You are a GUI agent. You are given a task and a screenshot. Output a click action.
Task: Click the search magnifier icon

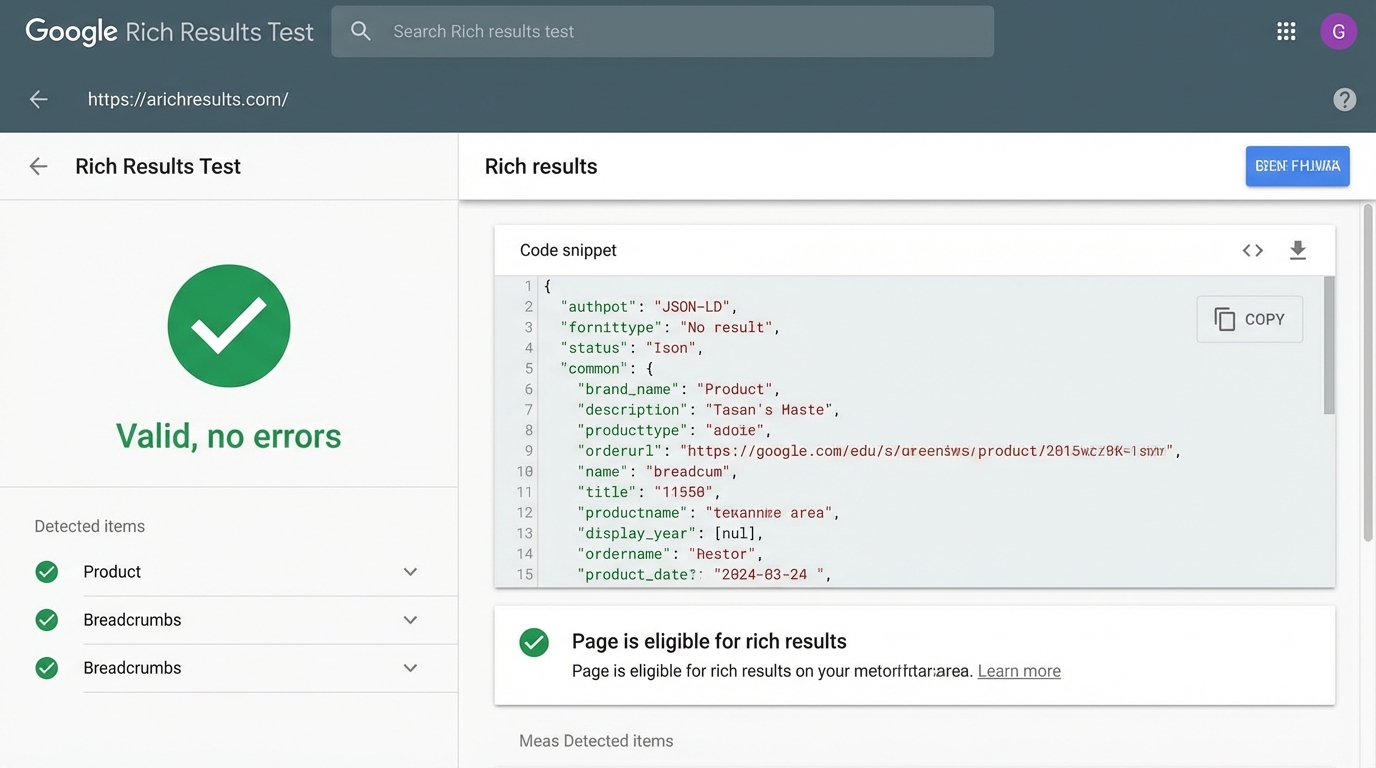tap(361, 32)
